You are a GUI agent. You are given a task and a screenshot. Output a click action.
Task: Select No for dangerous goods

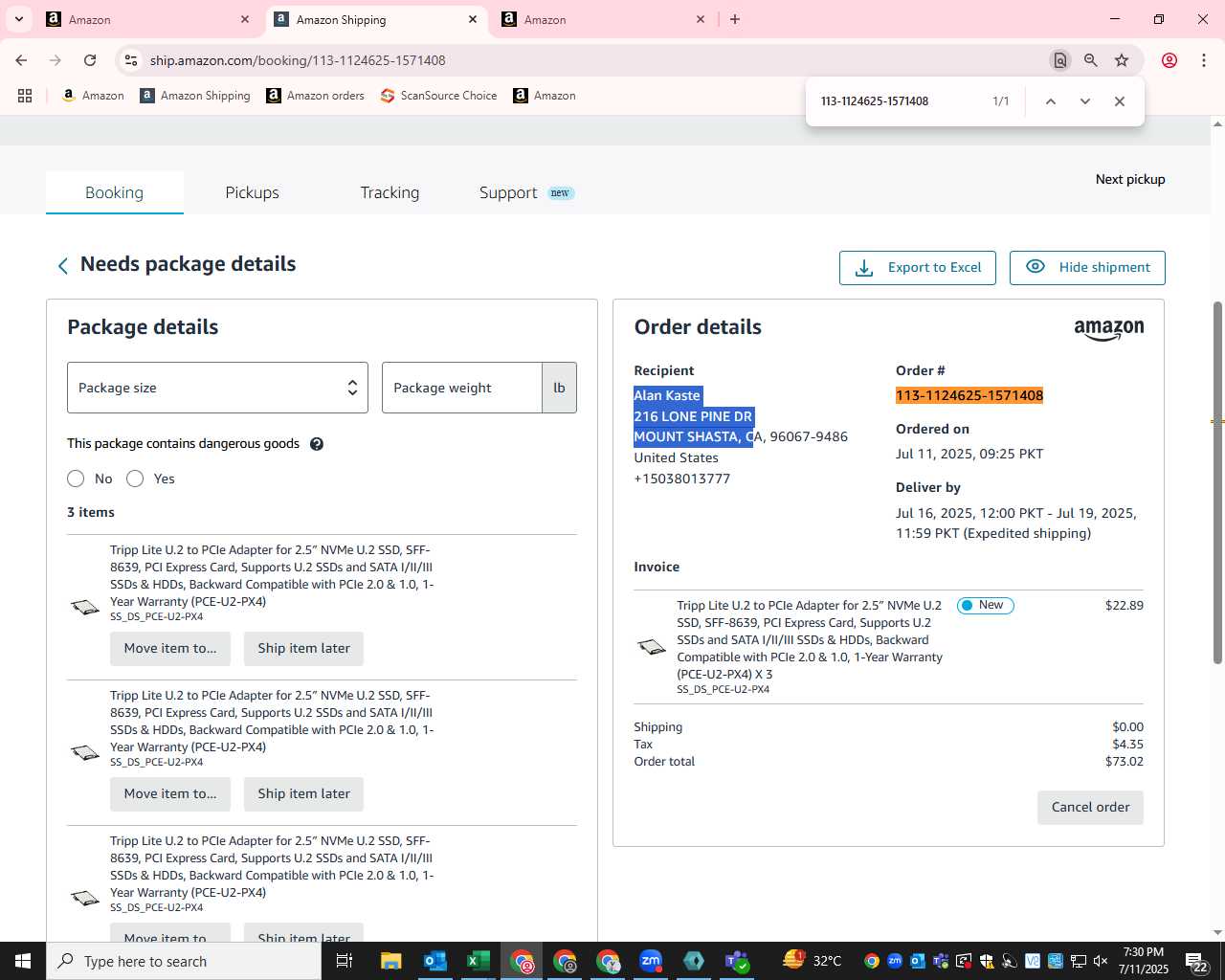coord(76,479)
